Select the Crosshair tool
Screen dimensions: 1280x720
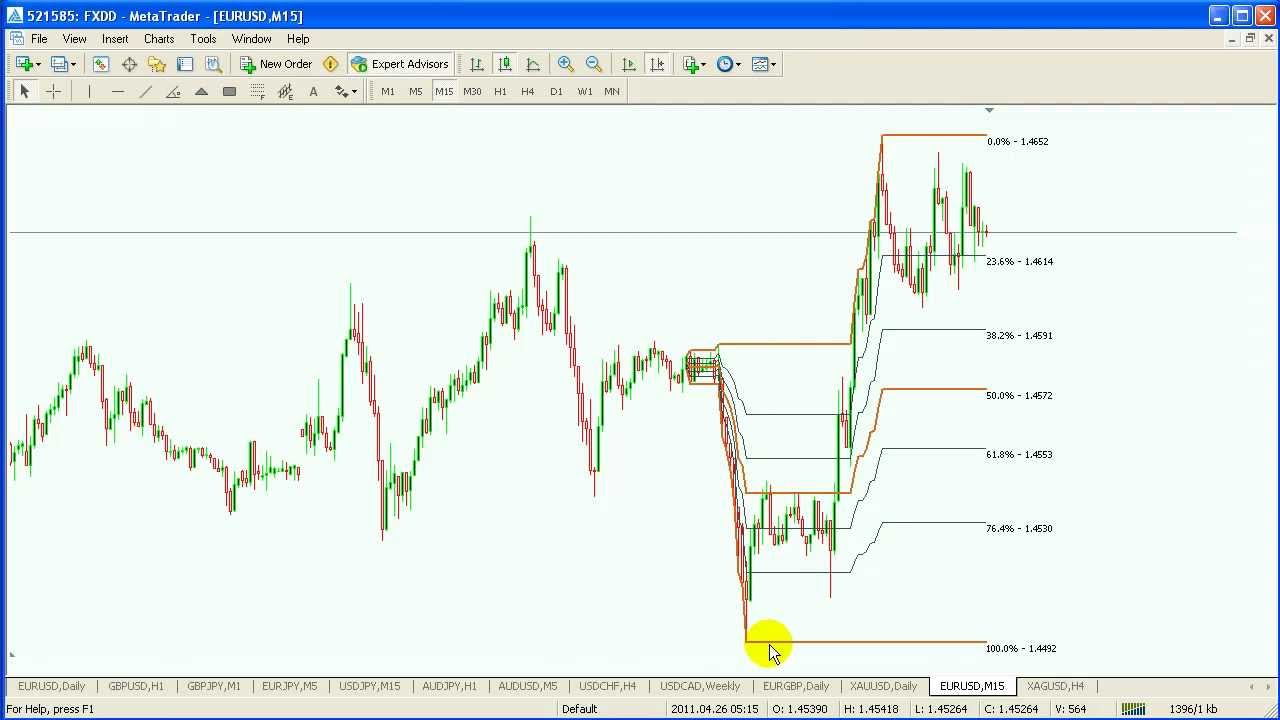coord(53,91)
